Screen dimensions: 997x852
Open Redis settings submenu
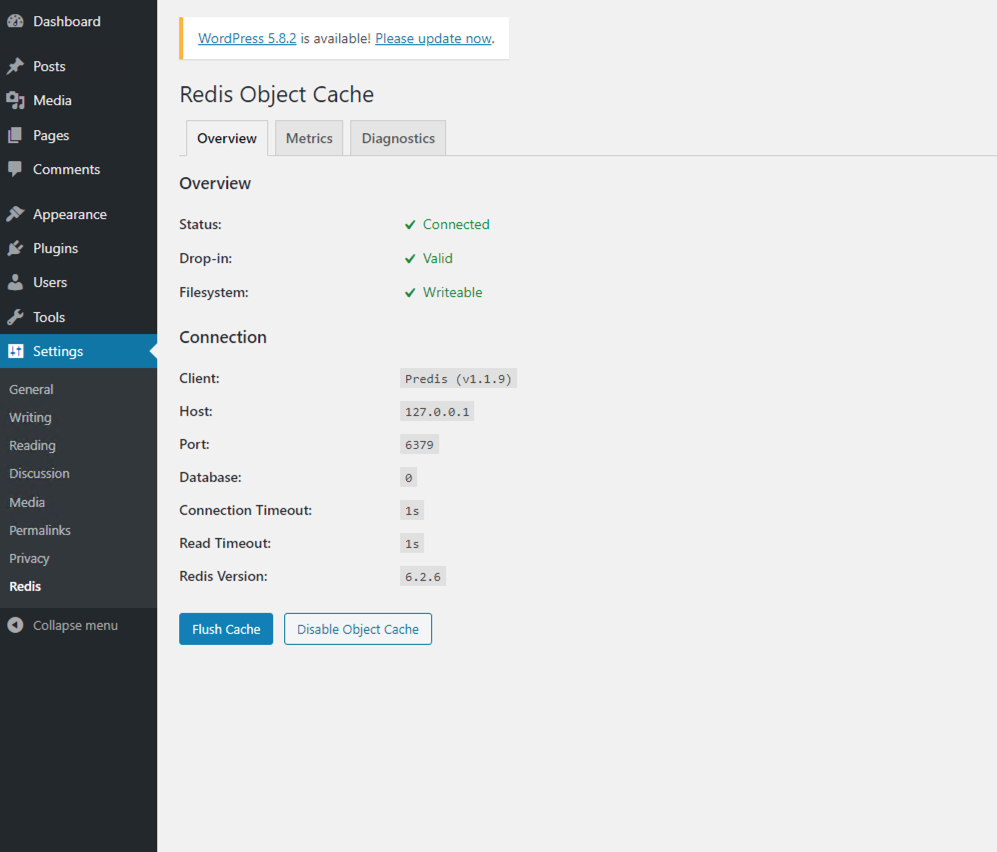pos(25,586)
